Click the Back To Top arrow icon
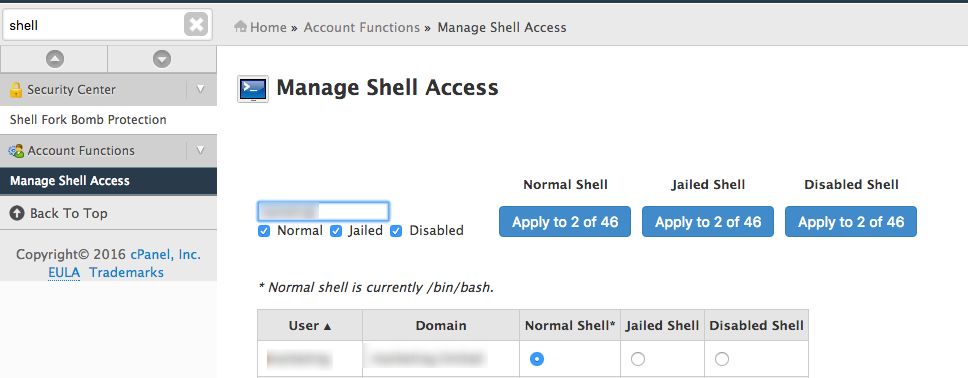Screen dimensions: 968x378 [17, 213]
